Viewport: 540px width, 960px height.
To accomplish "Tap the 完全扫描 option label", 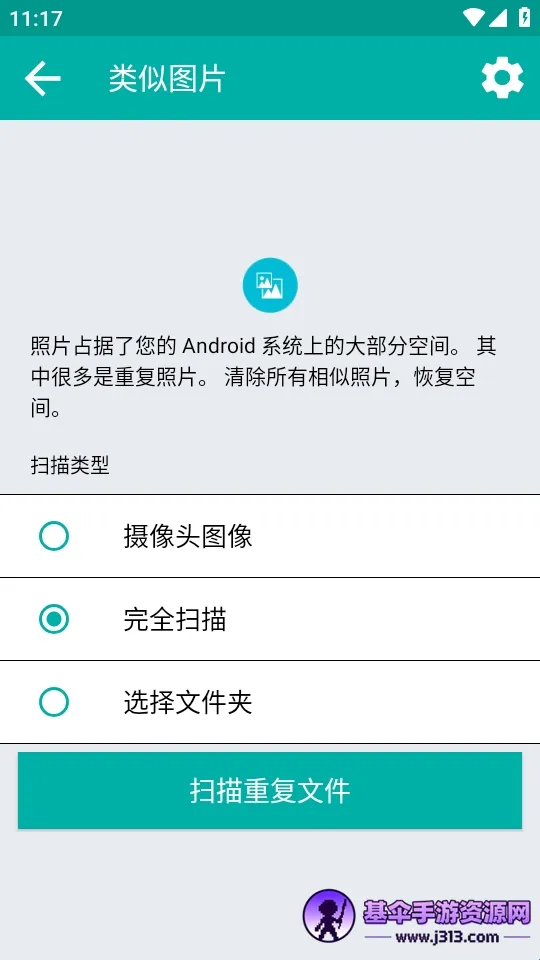I will coord(175,619).
